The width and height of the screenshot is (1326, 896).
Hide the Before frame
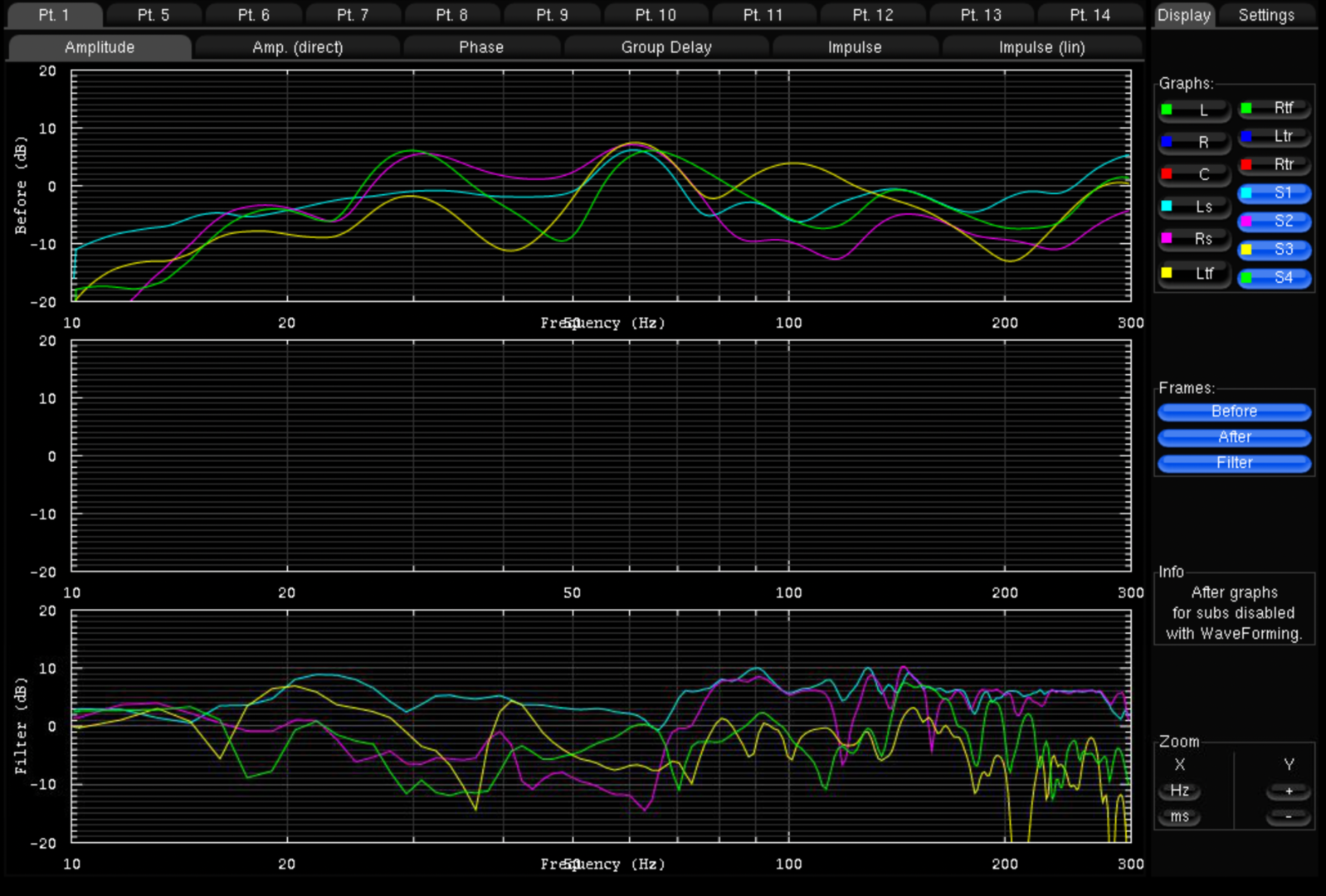click(1234, 411)
